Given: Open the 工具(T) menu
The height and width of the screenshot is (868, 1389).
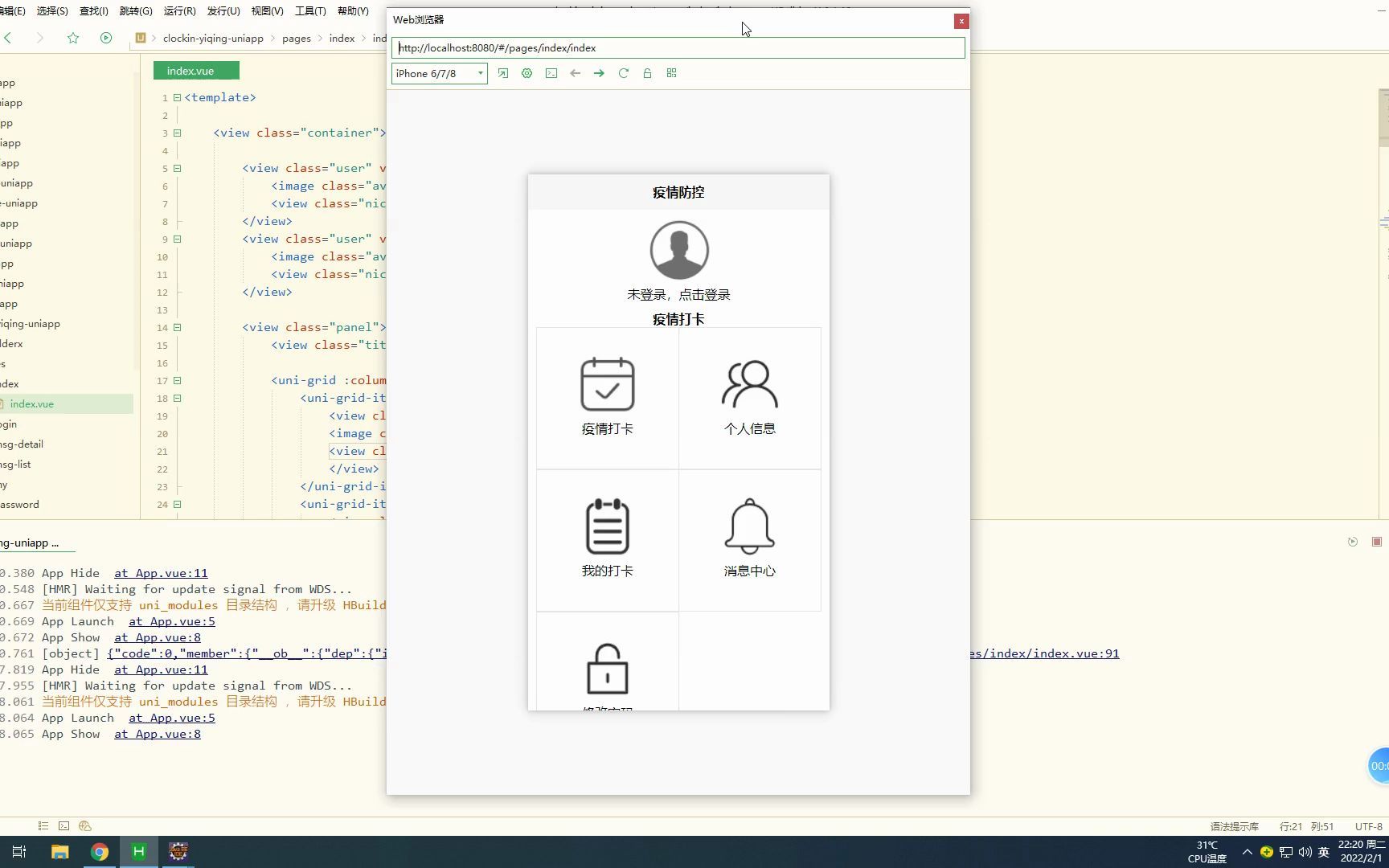Looking at the screenshot, I should tap(309, 10).
